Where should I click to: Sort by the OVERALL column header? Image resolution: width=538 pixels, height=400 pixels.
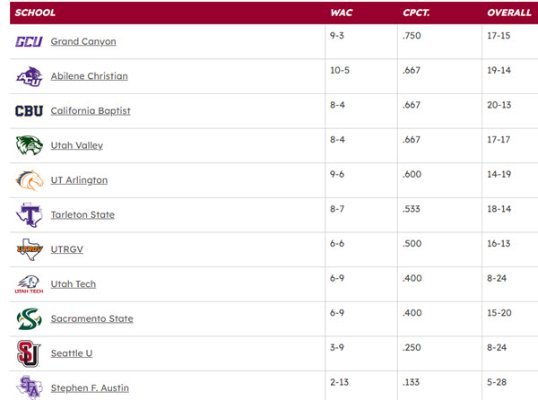tap(509, 13)
